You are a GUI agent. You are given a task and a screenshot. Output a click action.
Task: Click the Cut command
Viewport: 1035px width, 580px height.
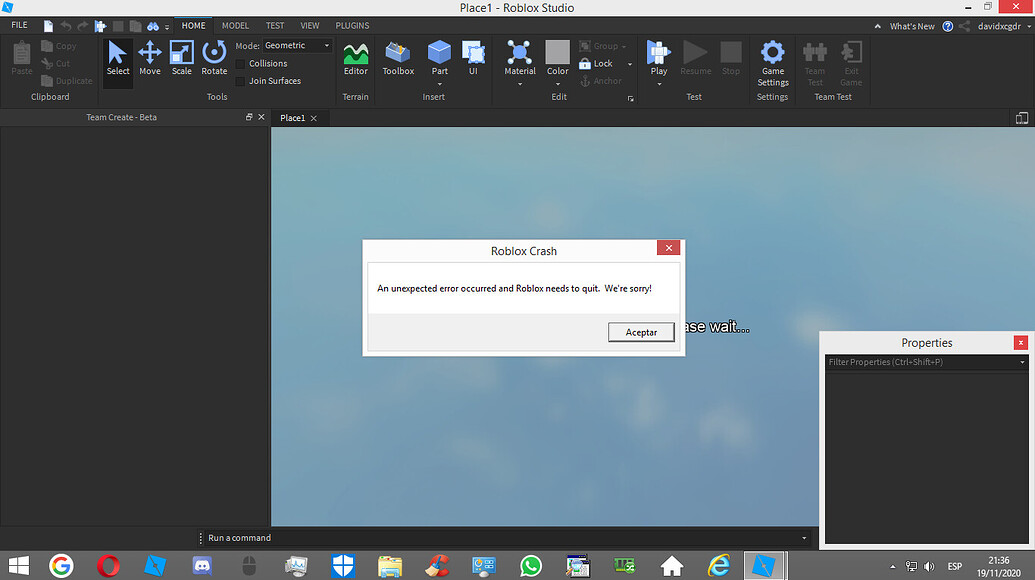[x=55, y=63]
